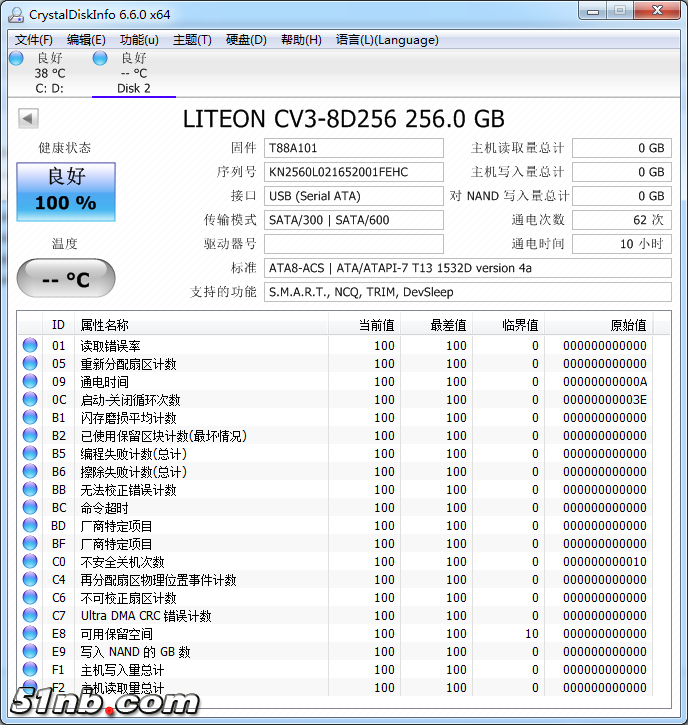Click status orb for C0 不安全关机次数
Image resolution: width=688 pixels, height=725 pixels.
coord(30,562)
